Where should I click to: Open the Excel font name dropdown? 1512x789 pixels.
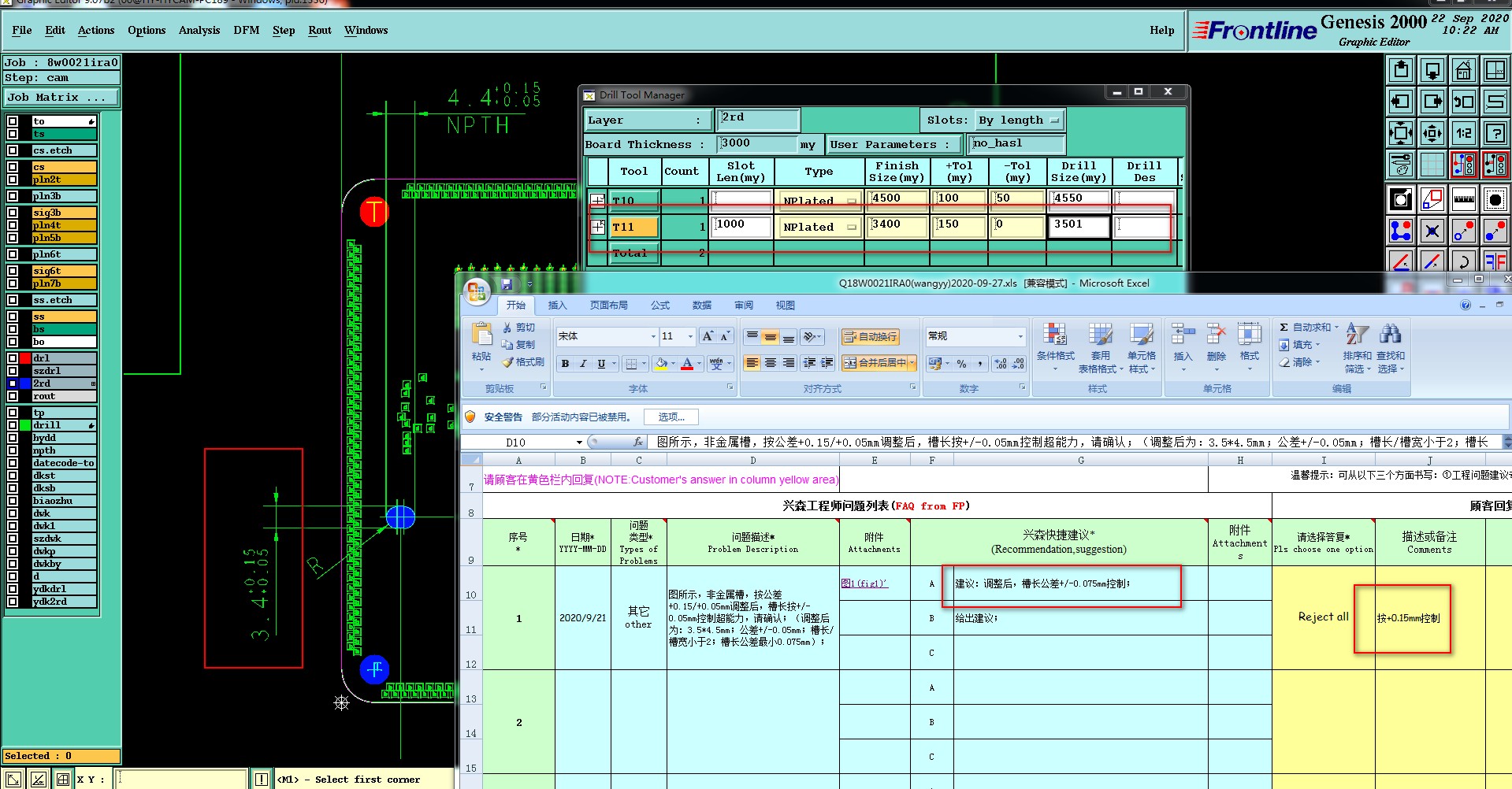click(653, 336)
